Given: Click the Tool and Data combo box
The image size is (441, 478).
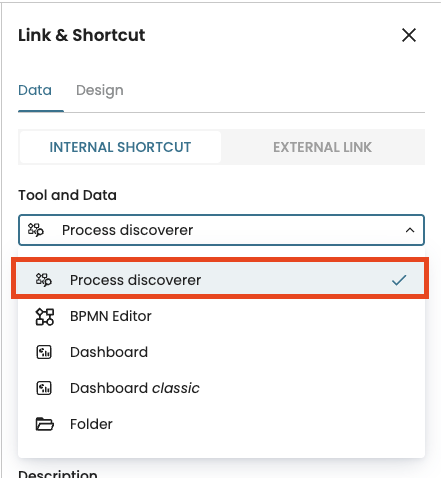Looking at the screenshot, I should click(x=221, y=230).
